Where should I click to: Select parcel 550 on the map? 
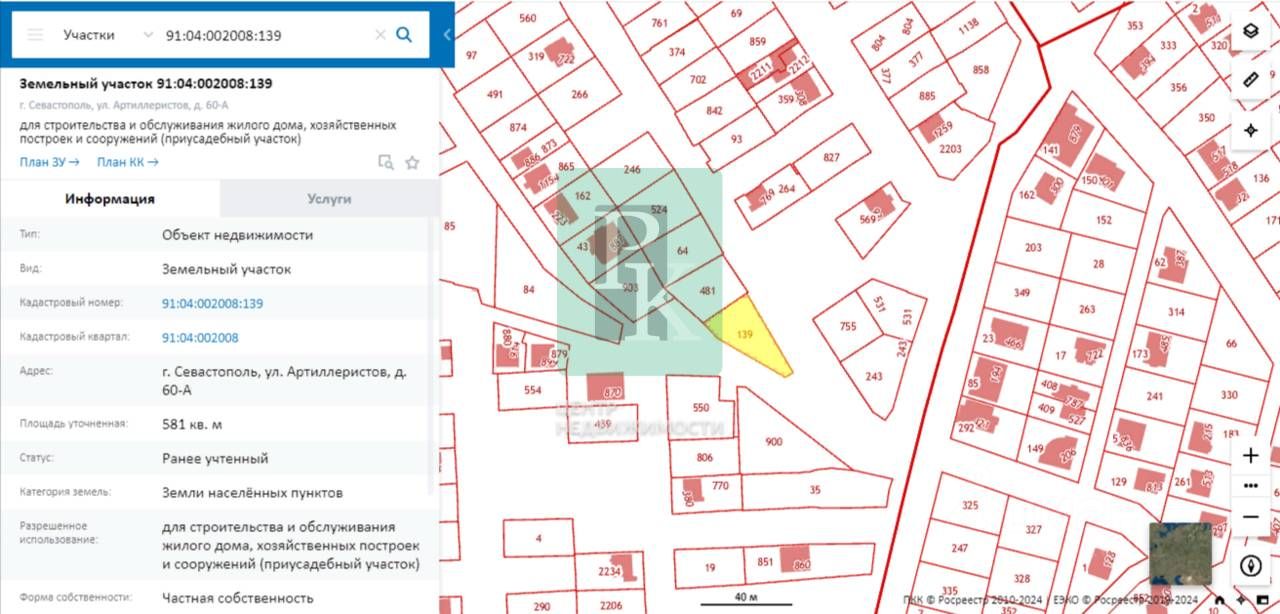(700, 407)
